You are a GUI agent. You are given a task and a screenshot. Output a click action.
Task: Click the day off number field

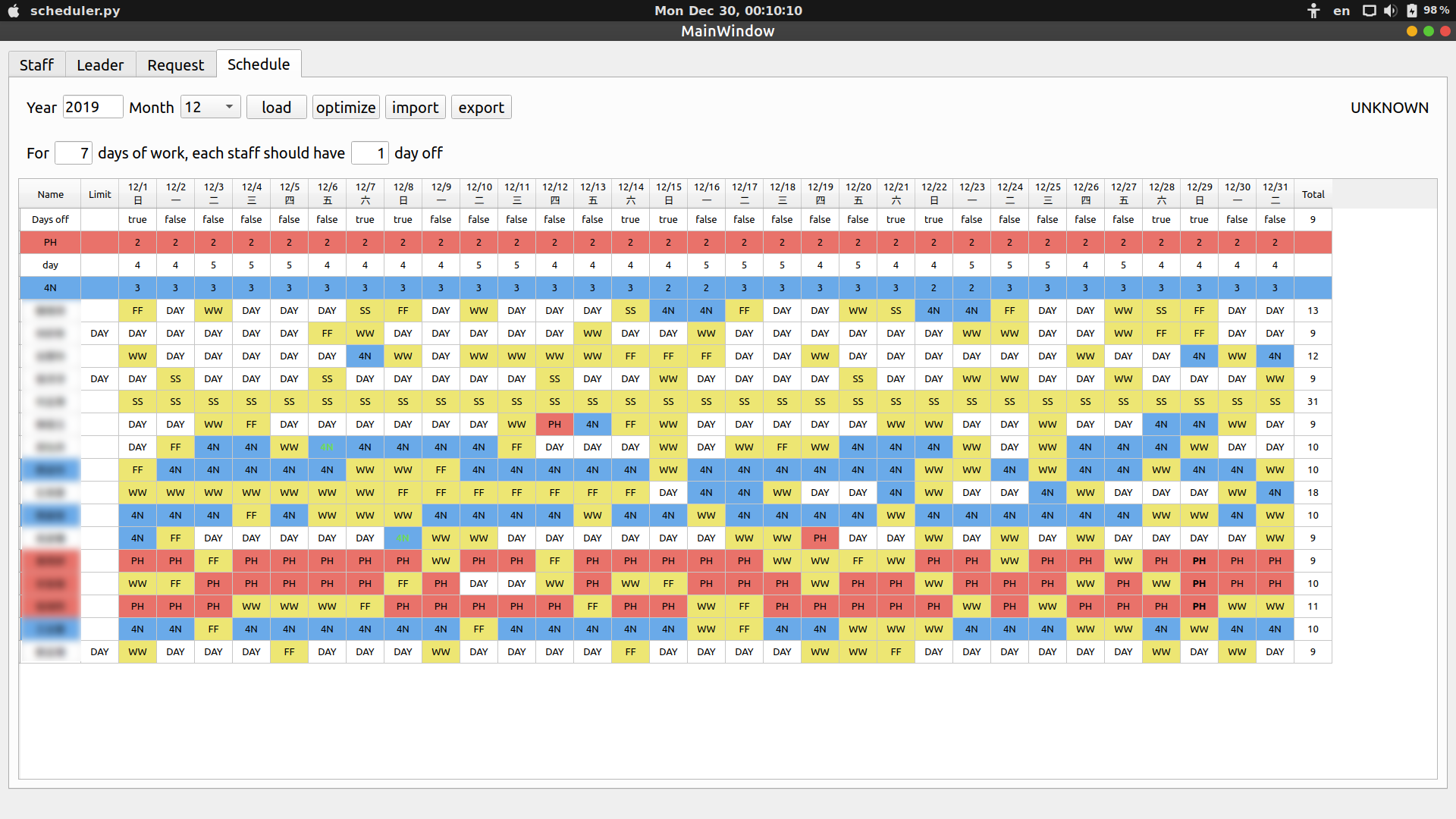[370, 153]
